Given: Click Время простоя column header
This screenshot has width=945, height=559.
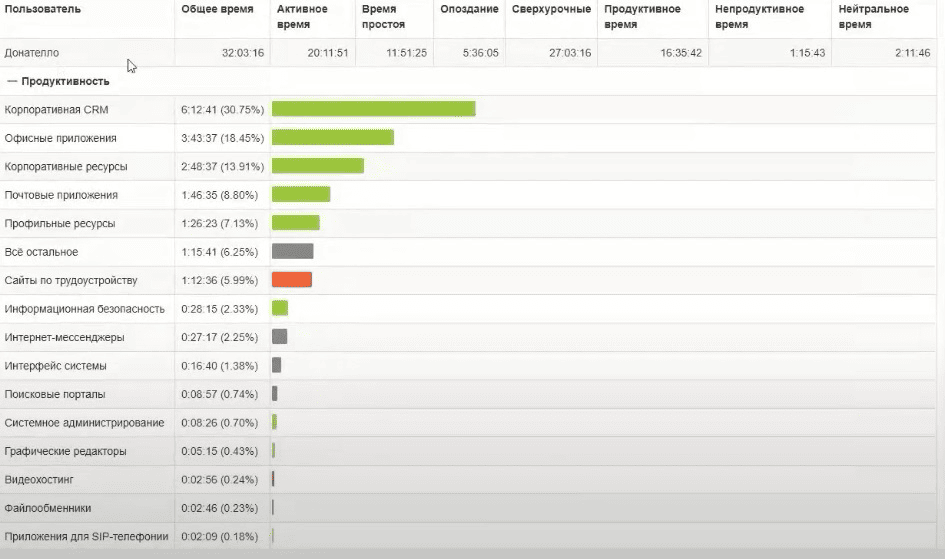Looking at the screenshot, I should point(385,16).
